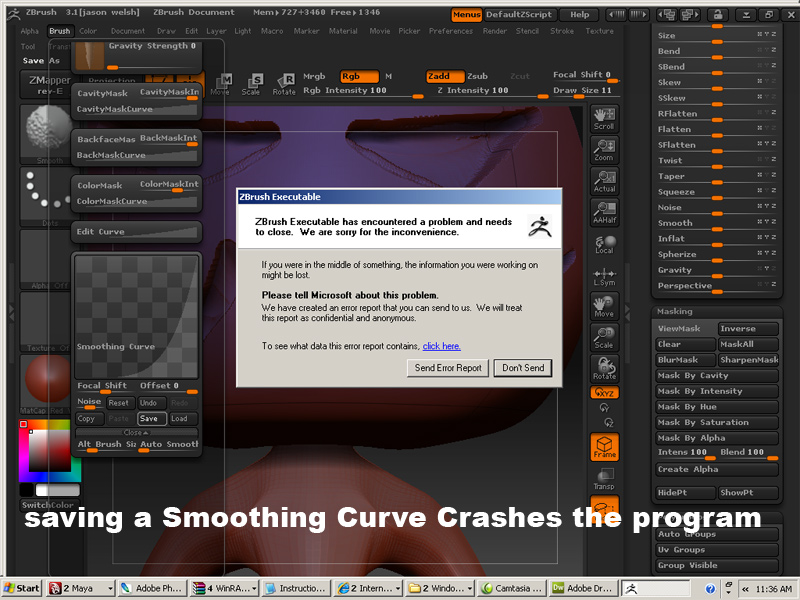800x600 pixels.
Task: Expand the 4 WinRAR taskbar group dropdown
Action: coord(254,588)
